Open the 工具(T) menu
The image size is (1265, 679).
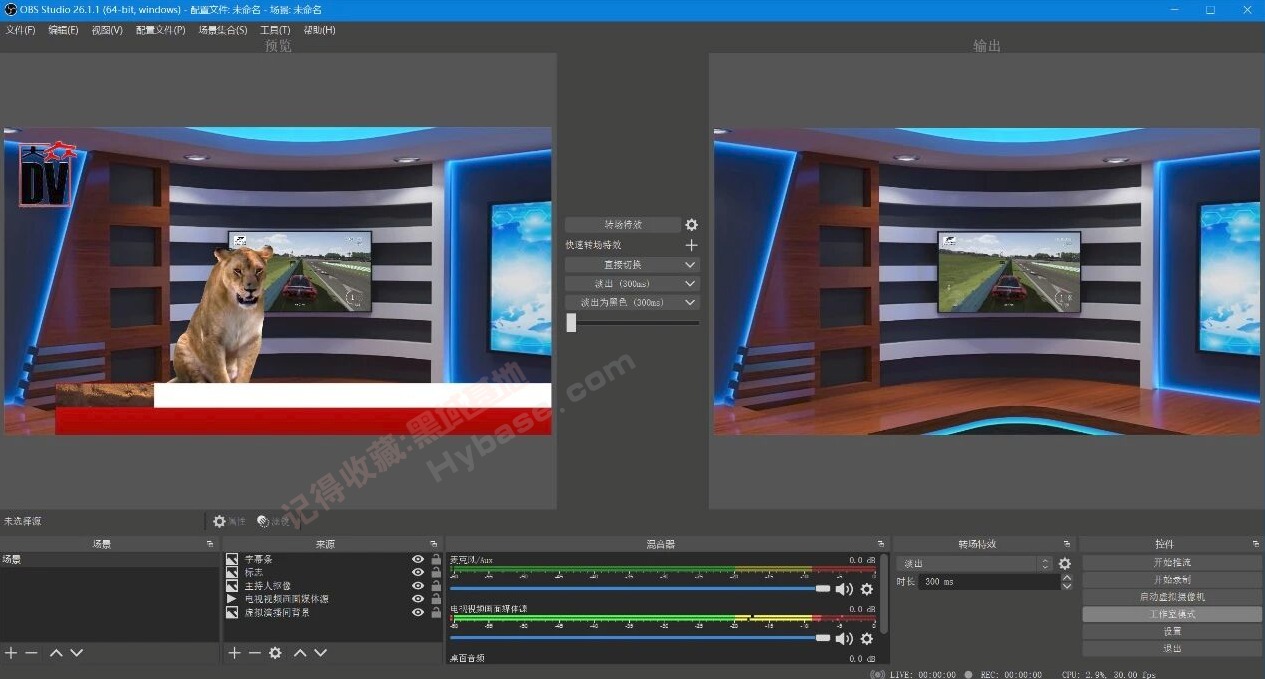[273, 29]
